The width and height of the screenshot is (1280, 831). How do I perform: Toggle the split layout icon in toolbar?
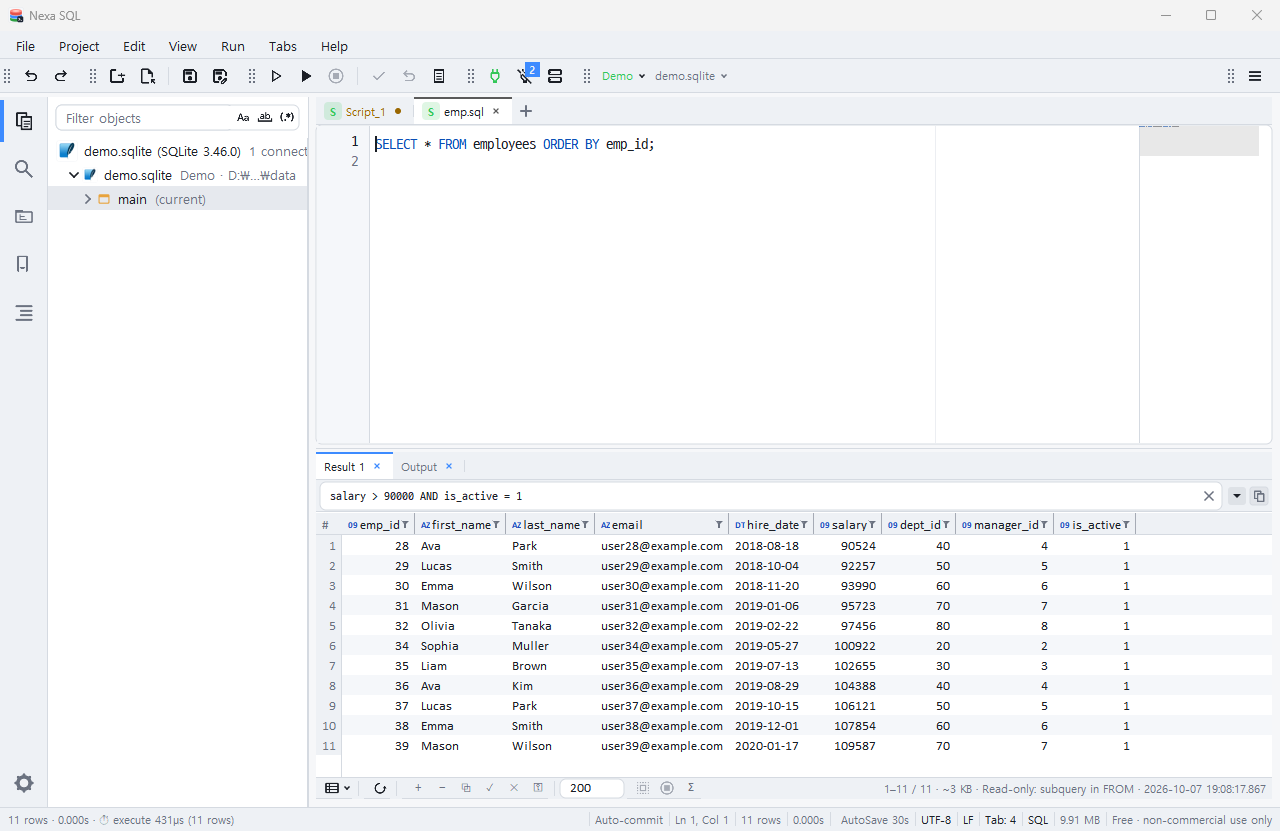tap(555, 76)
